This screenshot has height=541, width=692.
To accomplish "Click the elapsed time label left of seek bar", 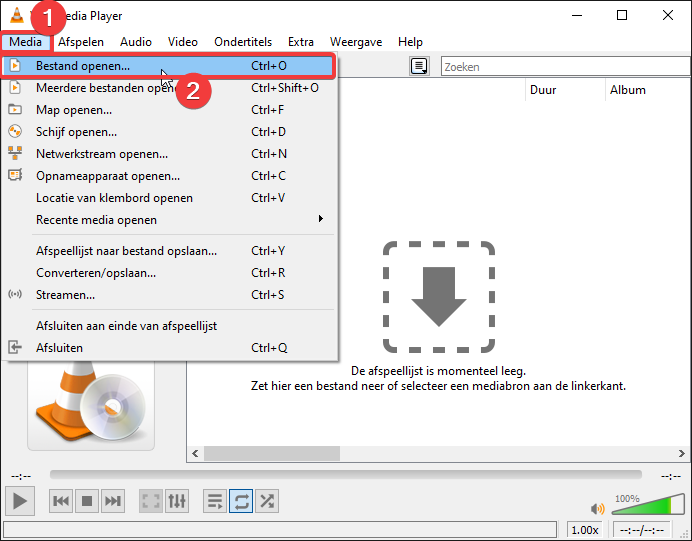I will tap(21, 476).
